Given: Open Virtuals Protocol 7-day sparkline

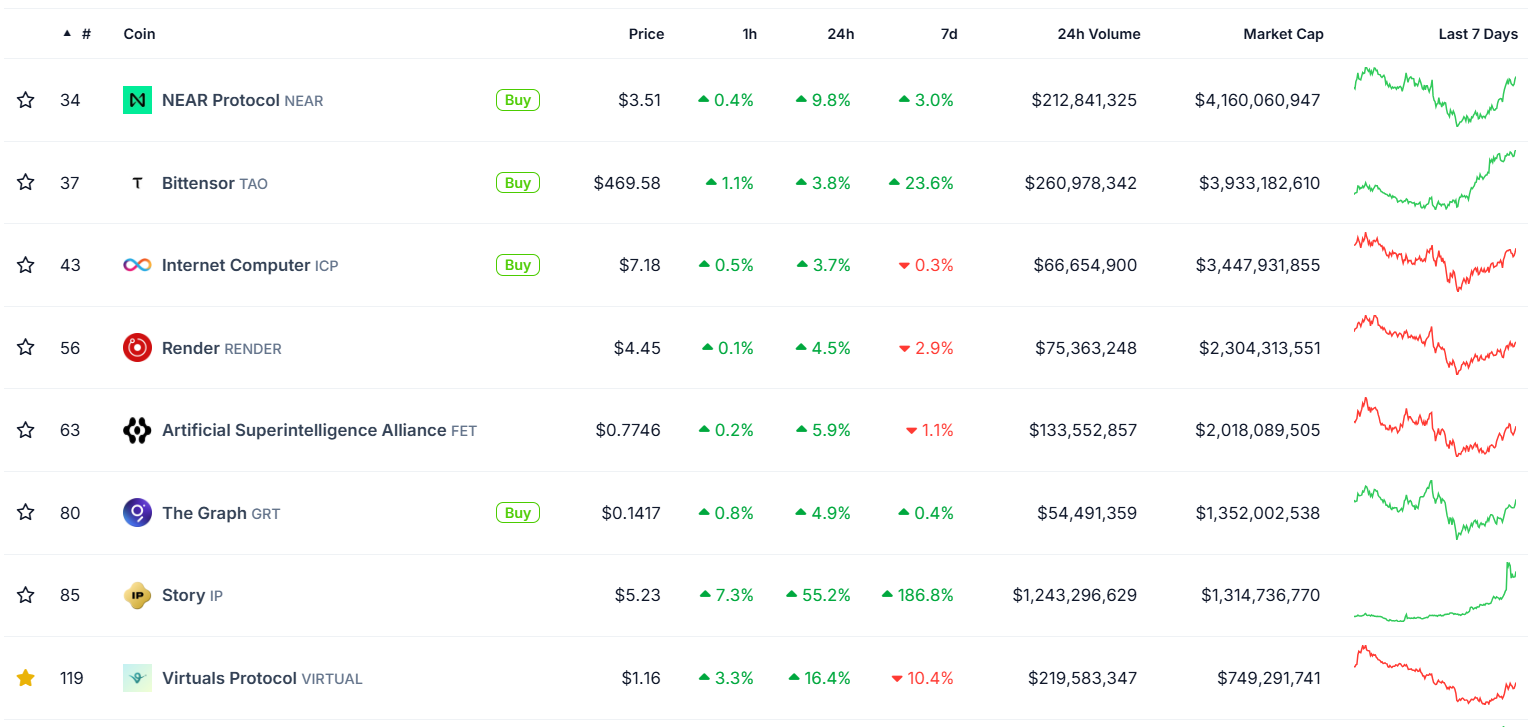Looking at the screenshot, I should click(x=1435, y=675).
